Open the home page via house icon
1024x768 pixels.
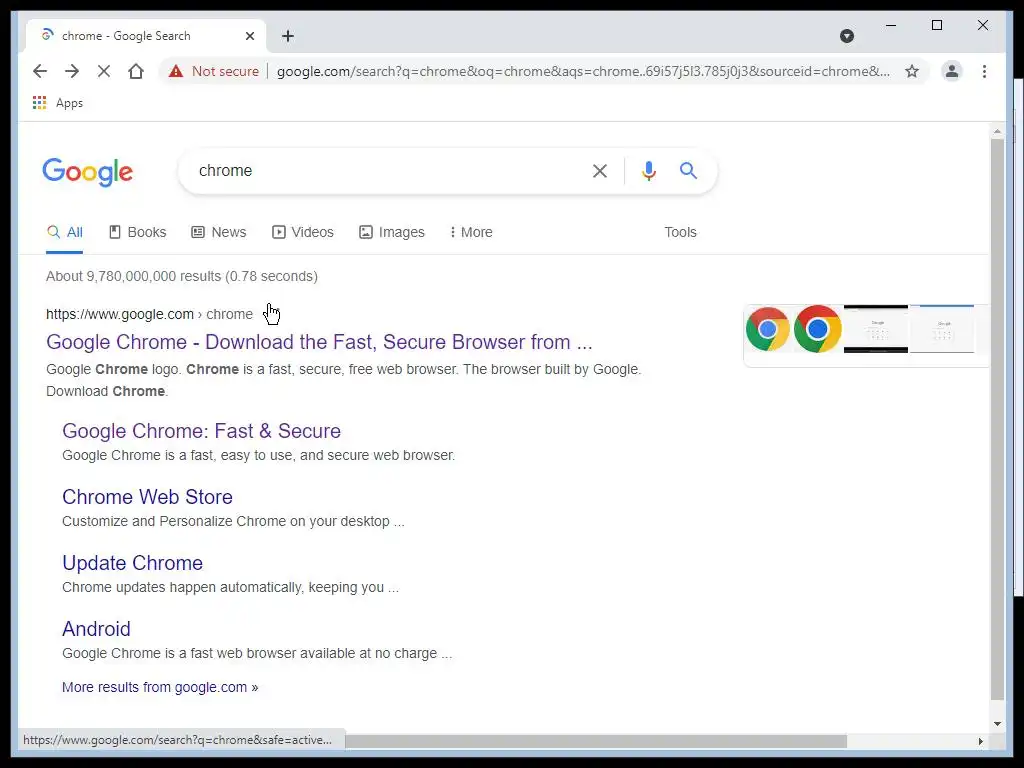pyautogui.click(x=136, y=71)
